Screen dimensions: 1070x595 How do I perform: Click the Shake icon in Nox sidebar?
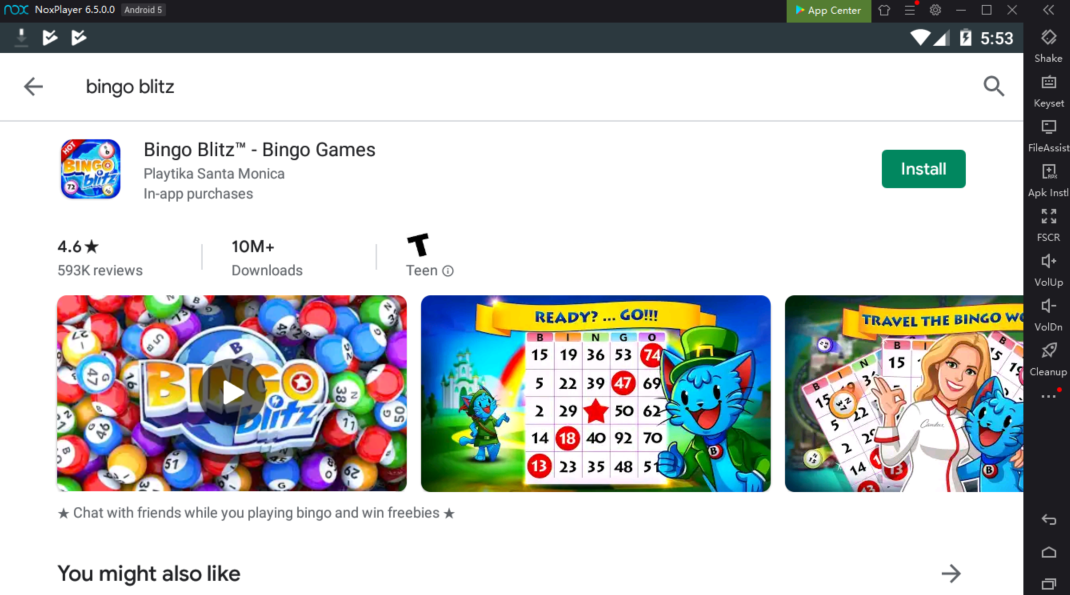[1048, 45]
